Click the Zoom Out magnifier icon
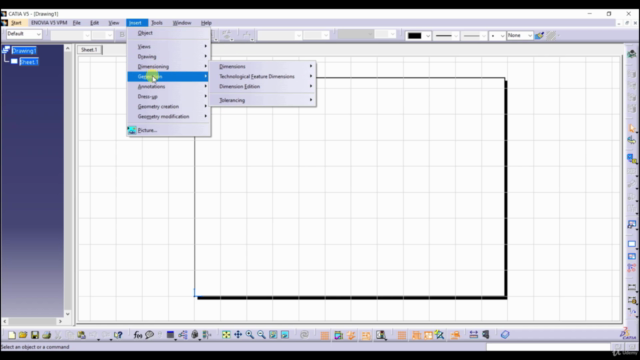The width and height of the screenshot is (640, 360). 262,335
